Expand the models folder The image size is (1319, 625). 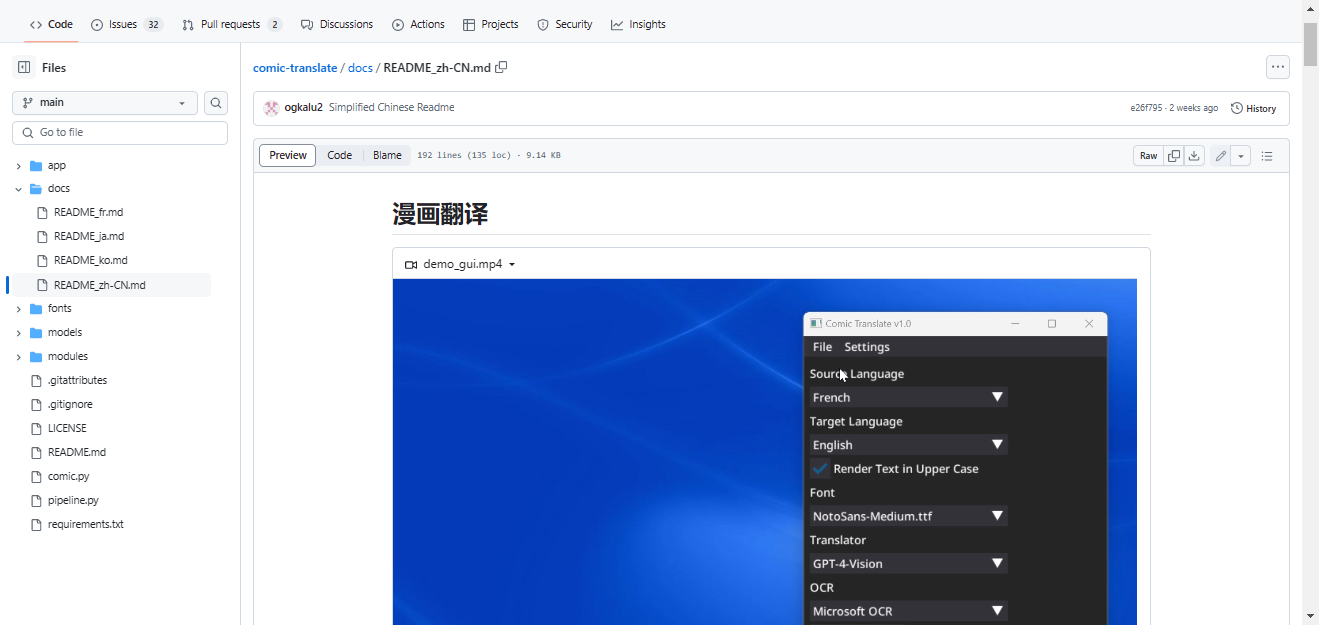[x=18, y=333]
